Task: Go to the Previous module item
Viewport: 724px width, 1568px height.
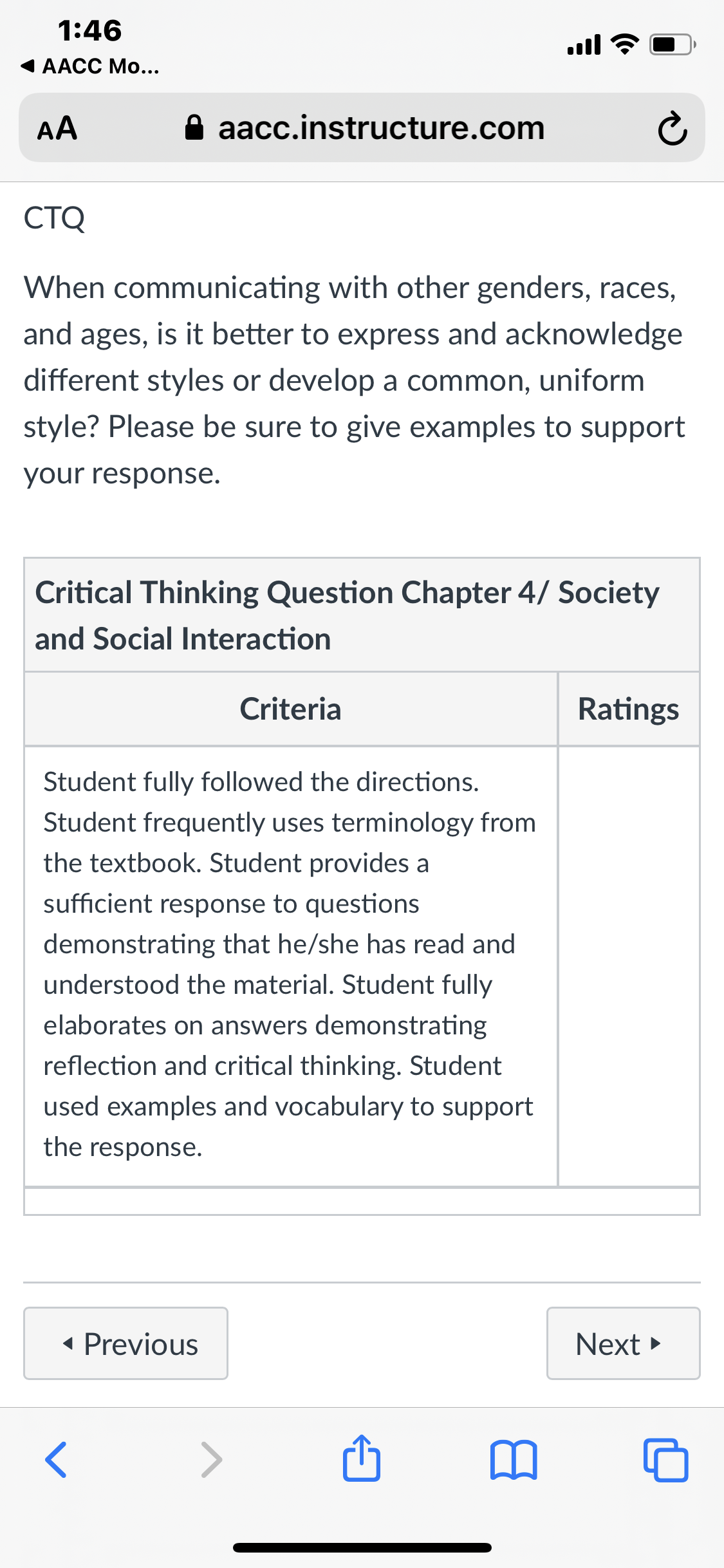Action: [125, 1343]
